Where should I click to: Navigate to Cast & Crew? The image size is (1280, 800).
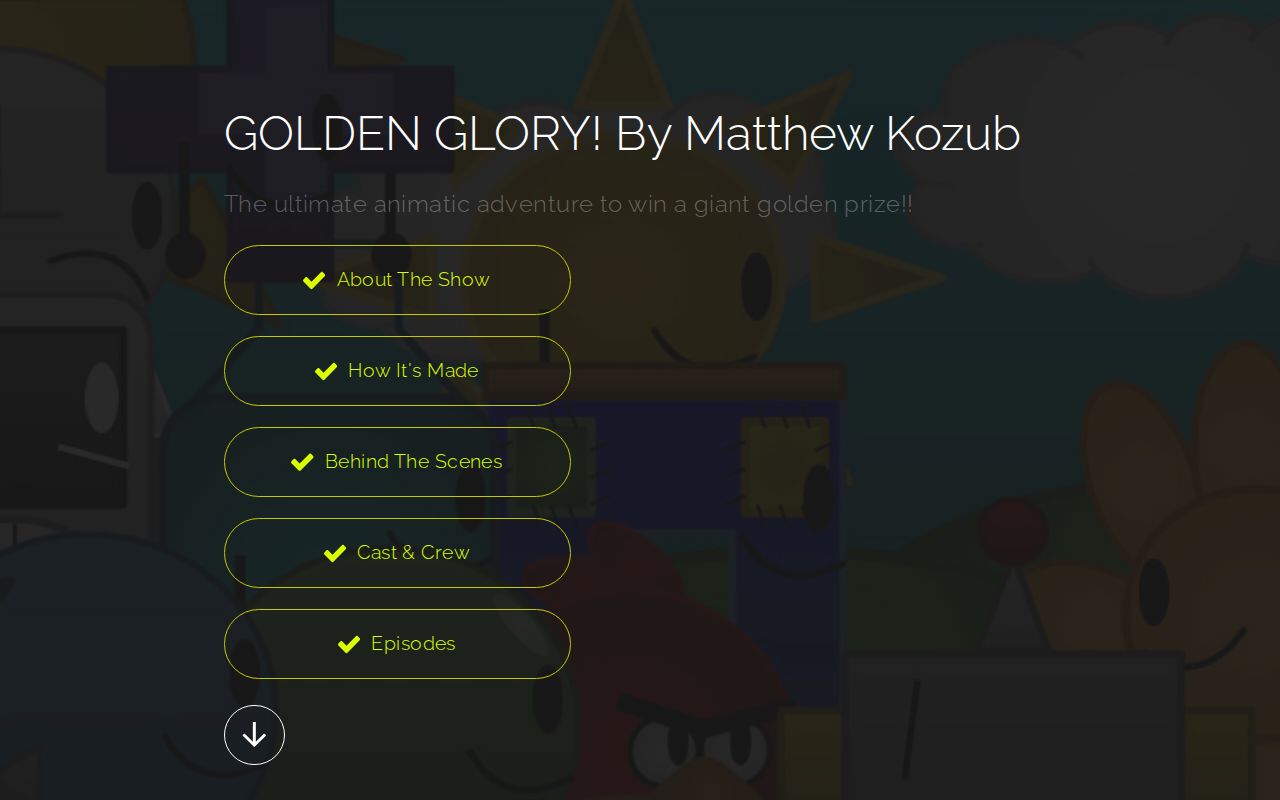[x=397, y=553]
